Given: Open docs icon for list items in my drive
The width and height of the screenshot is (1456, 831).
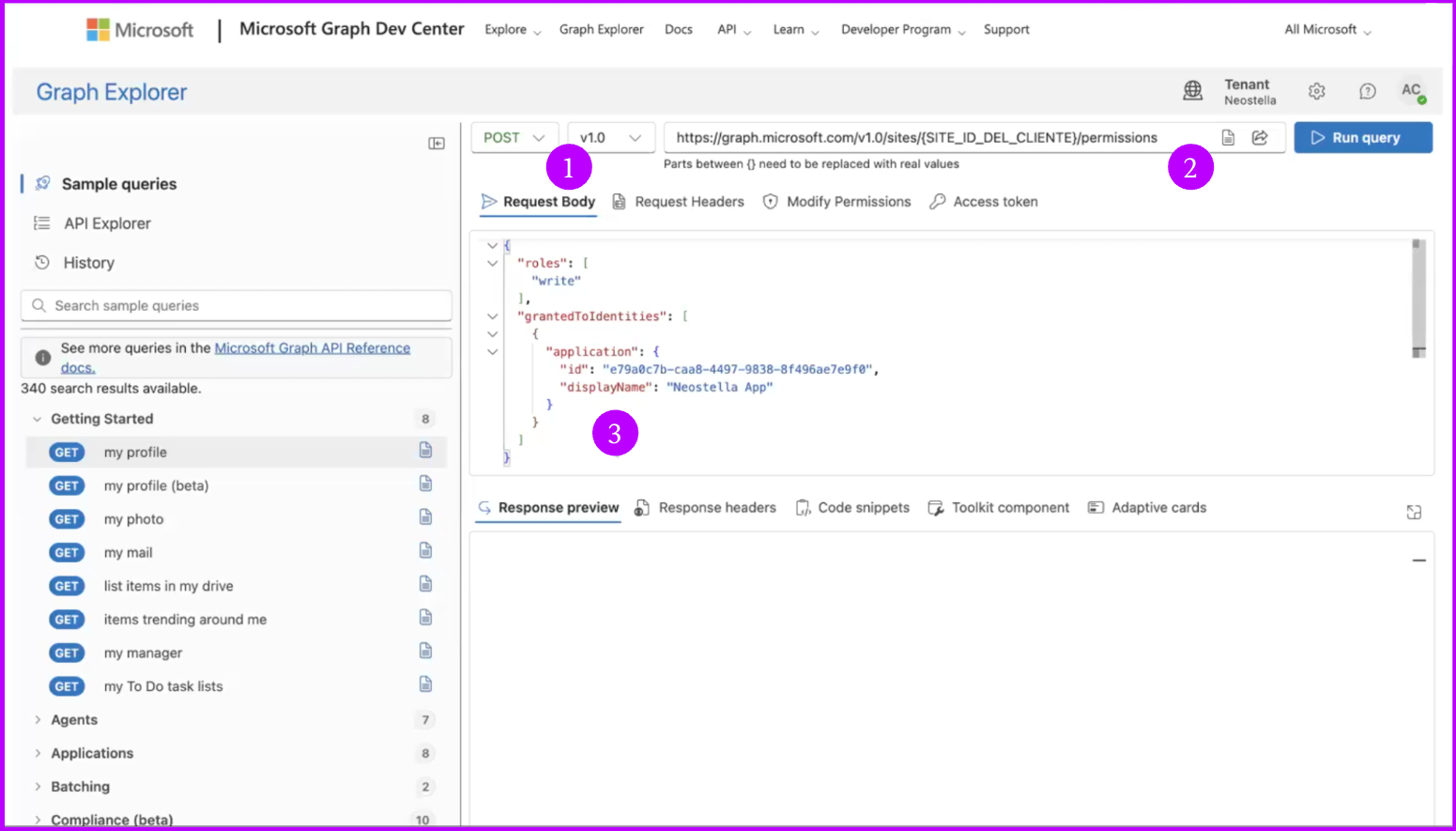Looking at the screenshot, I should point(425,584).
